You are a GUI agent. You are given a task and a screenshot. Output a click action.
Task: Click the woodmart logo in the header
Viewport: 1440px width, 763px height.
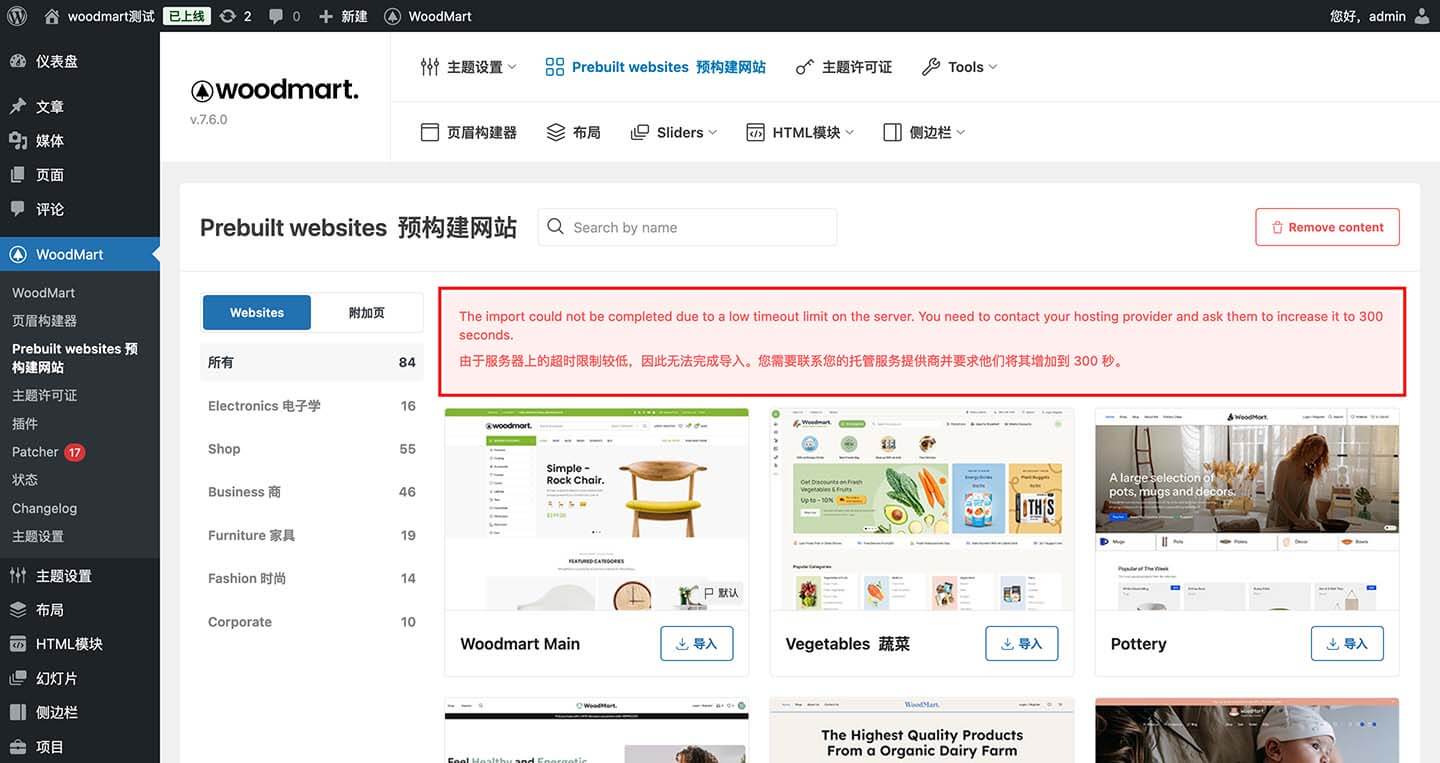click(274, 90)
